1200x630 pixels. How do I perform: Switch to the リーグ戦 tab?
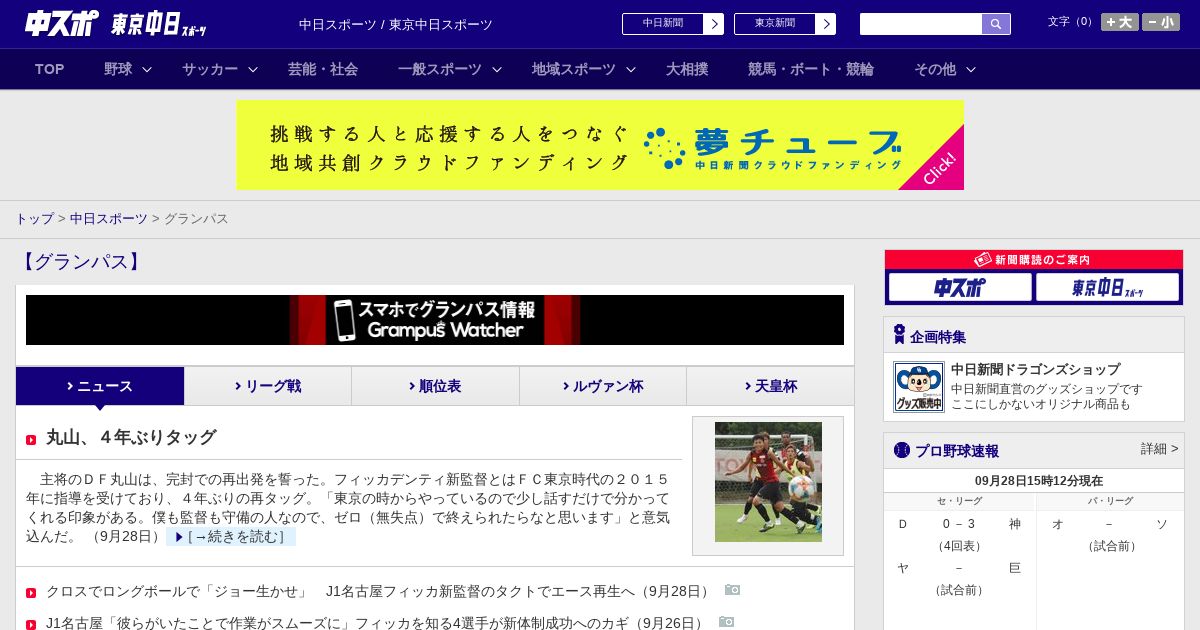pos(268,386)
